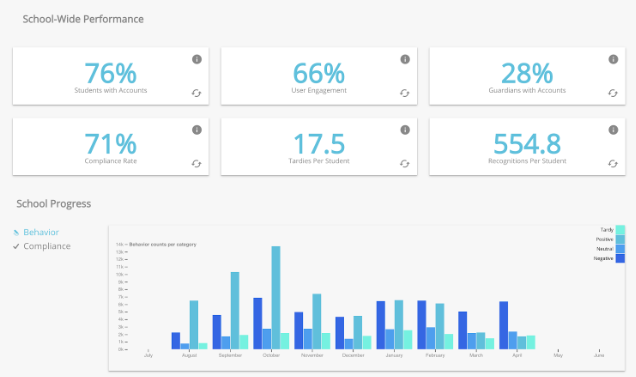Screen dimensions: 636x377
Task: Click the Negative legend label
Action: [x=604, y=259]
